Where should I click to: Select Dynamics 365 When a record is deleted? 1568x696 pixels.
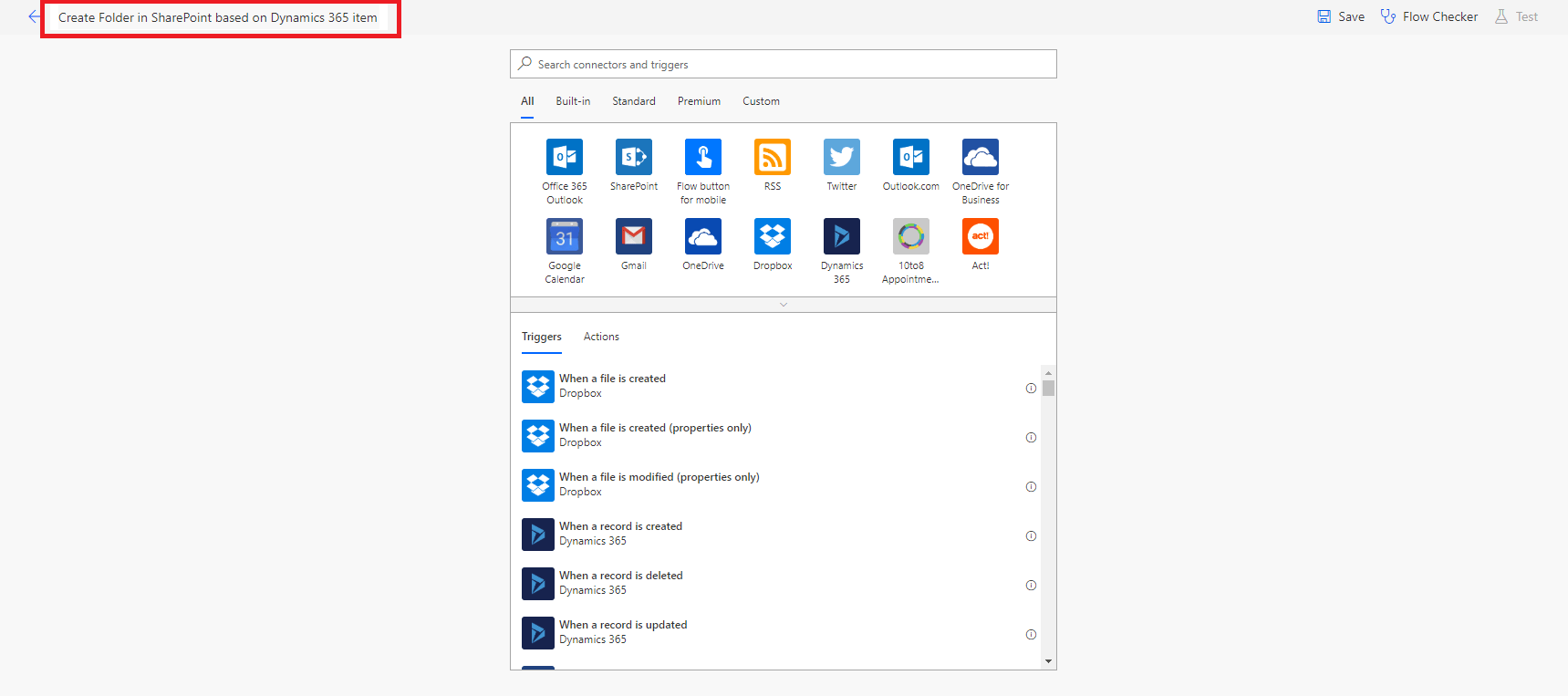coord(775,584)
